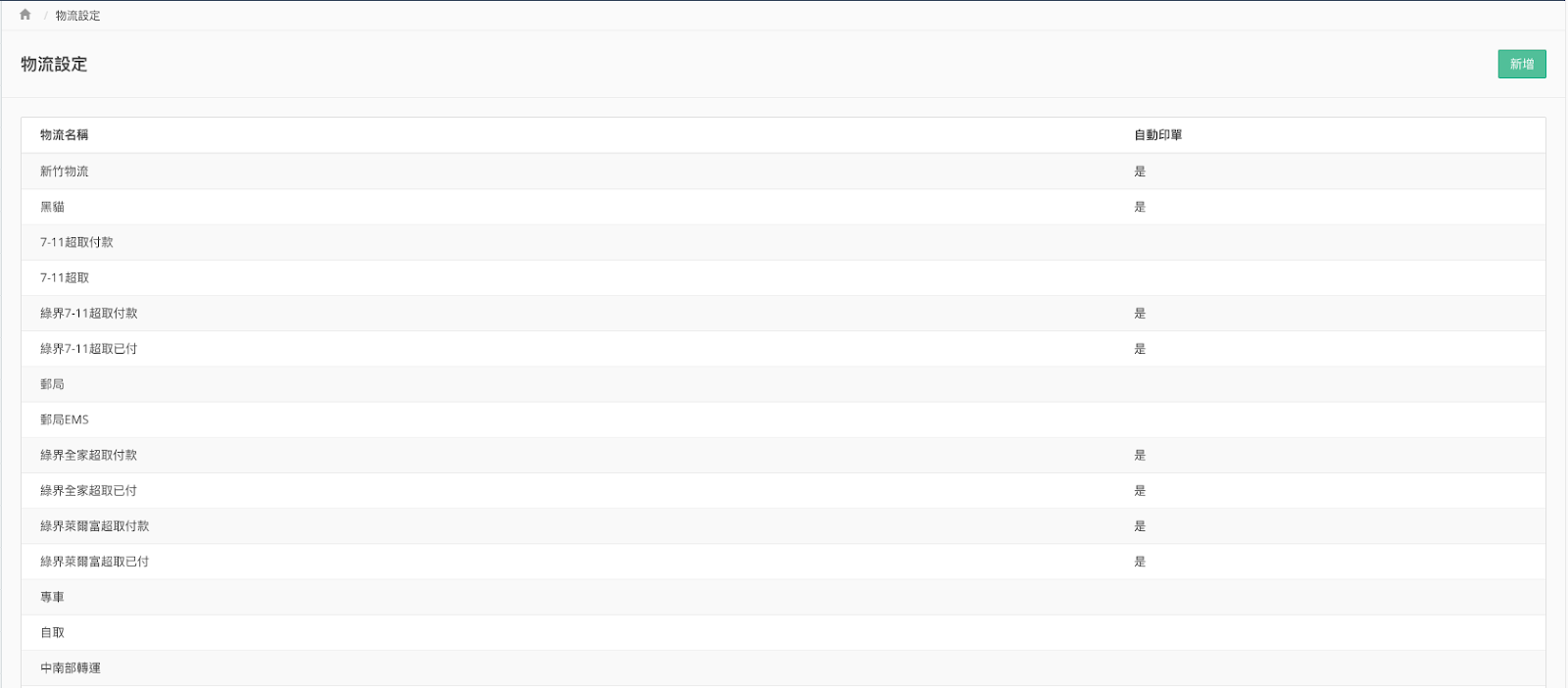Select 綠界萊爾富超取付款 row
Viewport: 1568px width, 688px height.
783,526
